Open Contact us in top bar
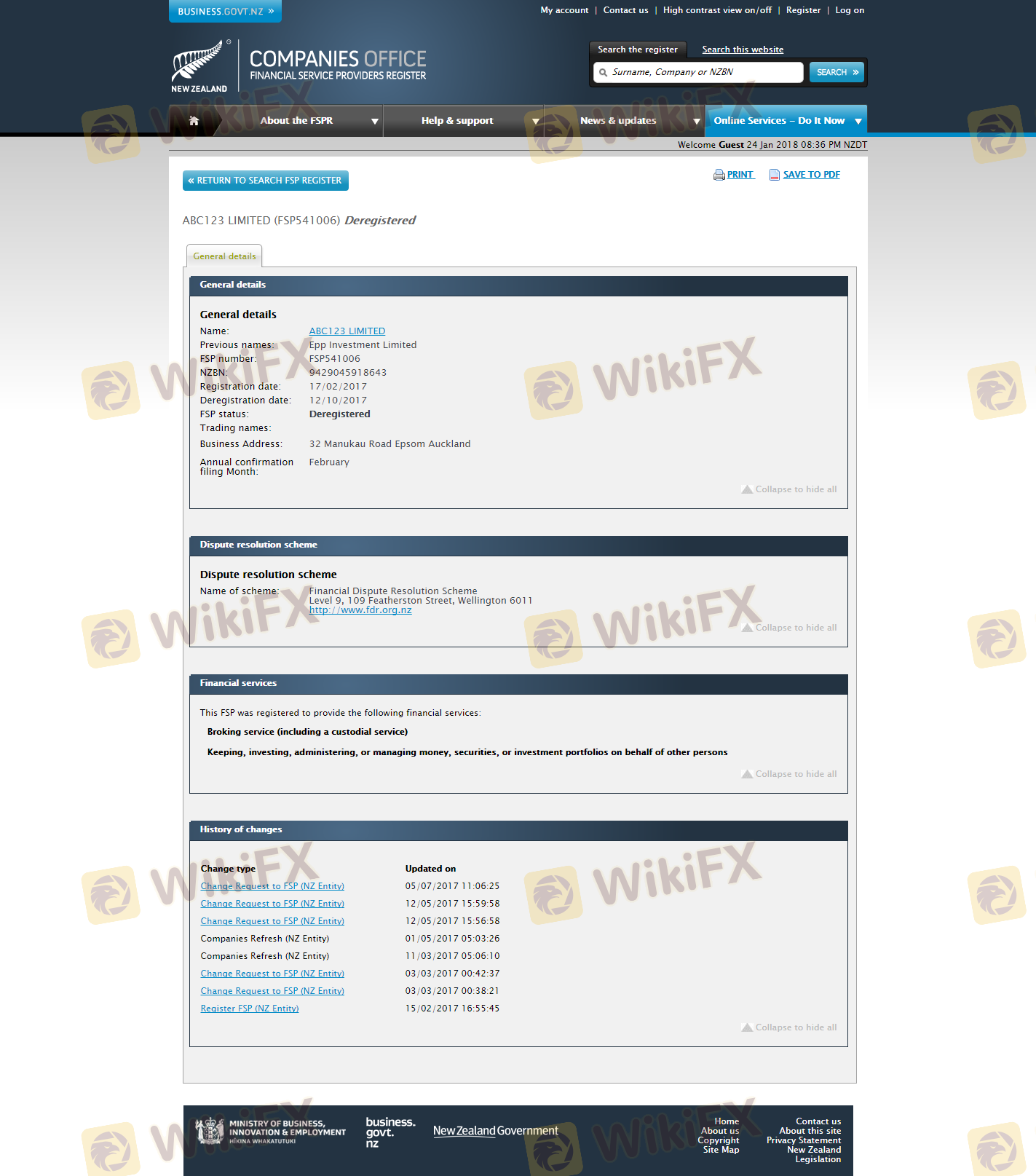The image size is (1036, 1176). tap(625, 10)
